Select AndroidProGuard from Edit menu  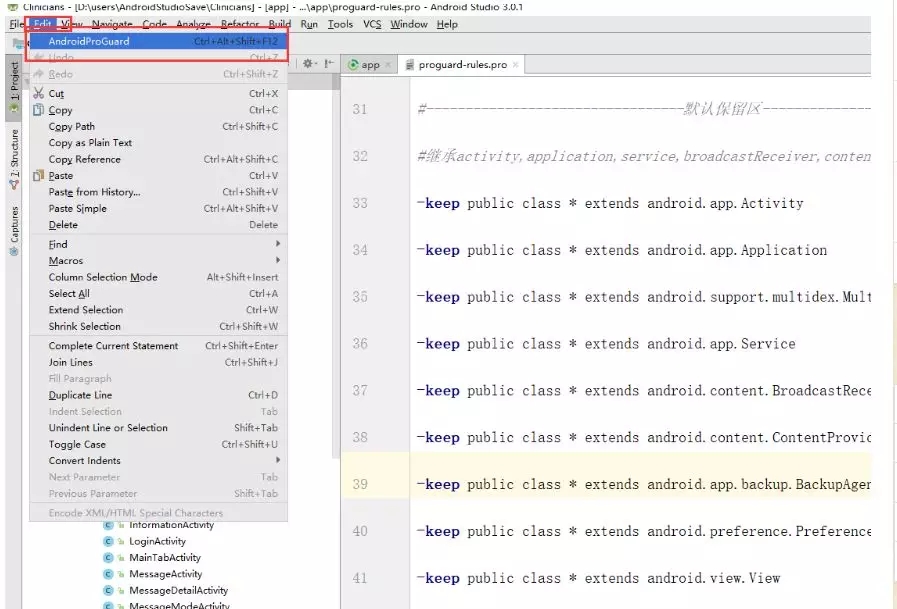coord(89,41)
